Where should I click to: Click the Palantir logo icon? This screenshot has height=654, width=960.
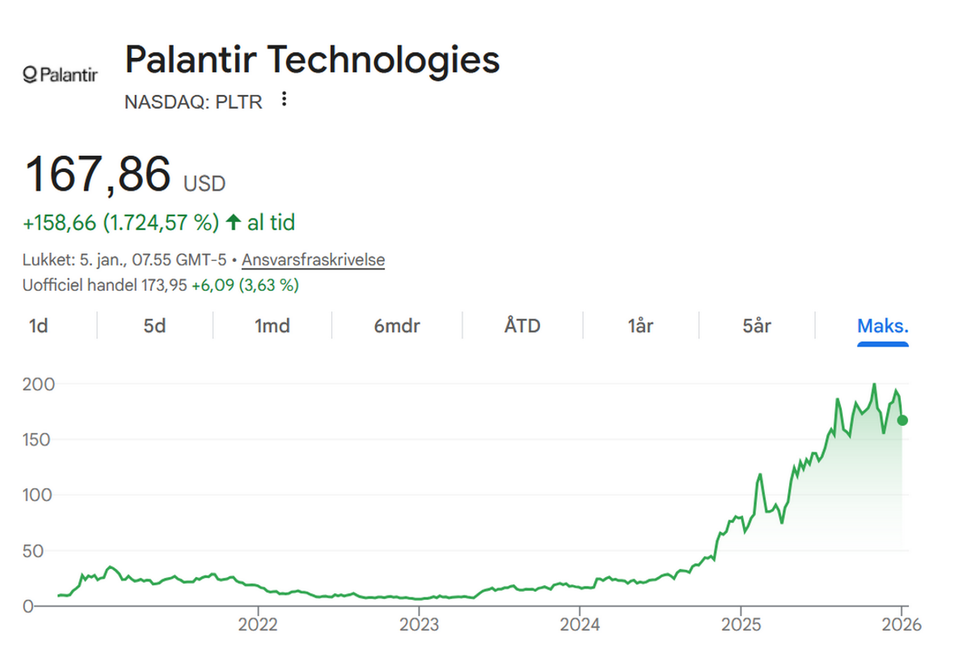pos(59,75)
